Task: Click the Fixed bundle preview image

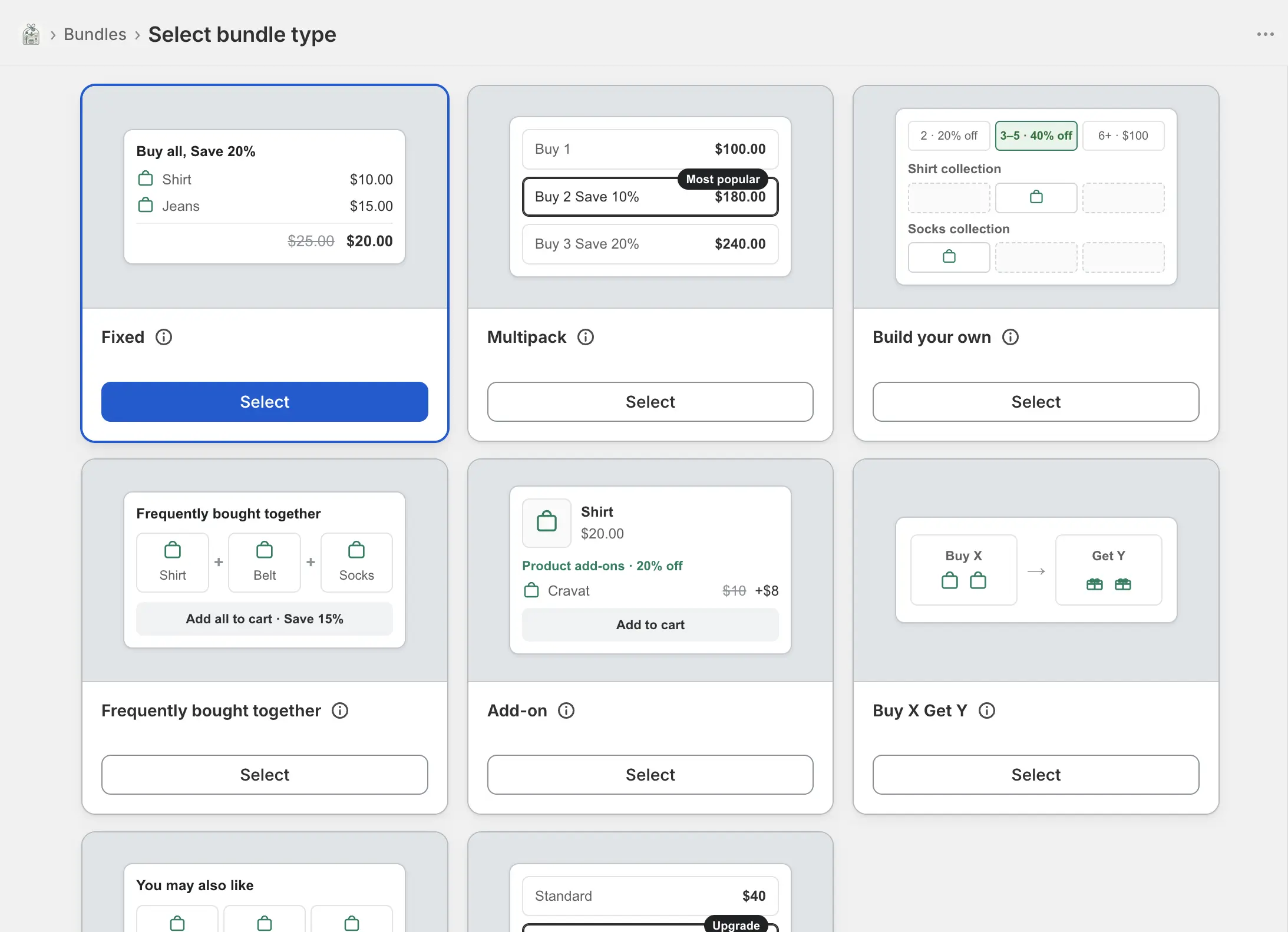Action: 265,197
